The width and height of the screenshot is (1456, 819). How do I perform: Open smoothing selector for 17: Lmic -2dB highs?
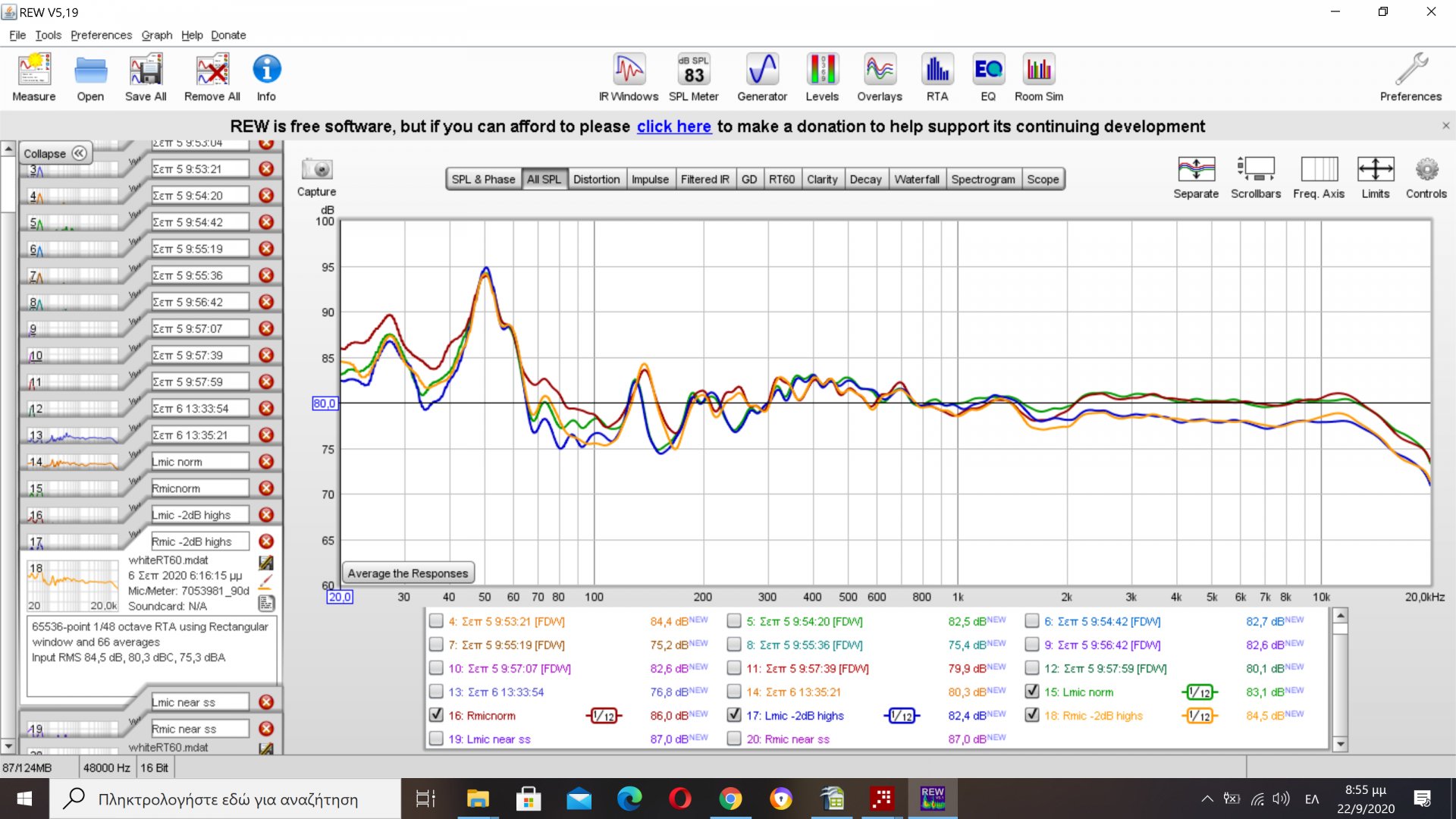[x=902, y=716]
